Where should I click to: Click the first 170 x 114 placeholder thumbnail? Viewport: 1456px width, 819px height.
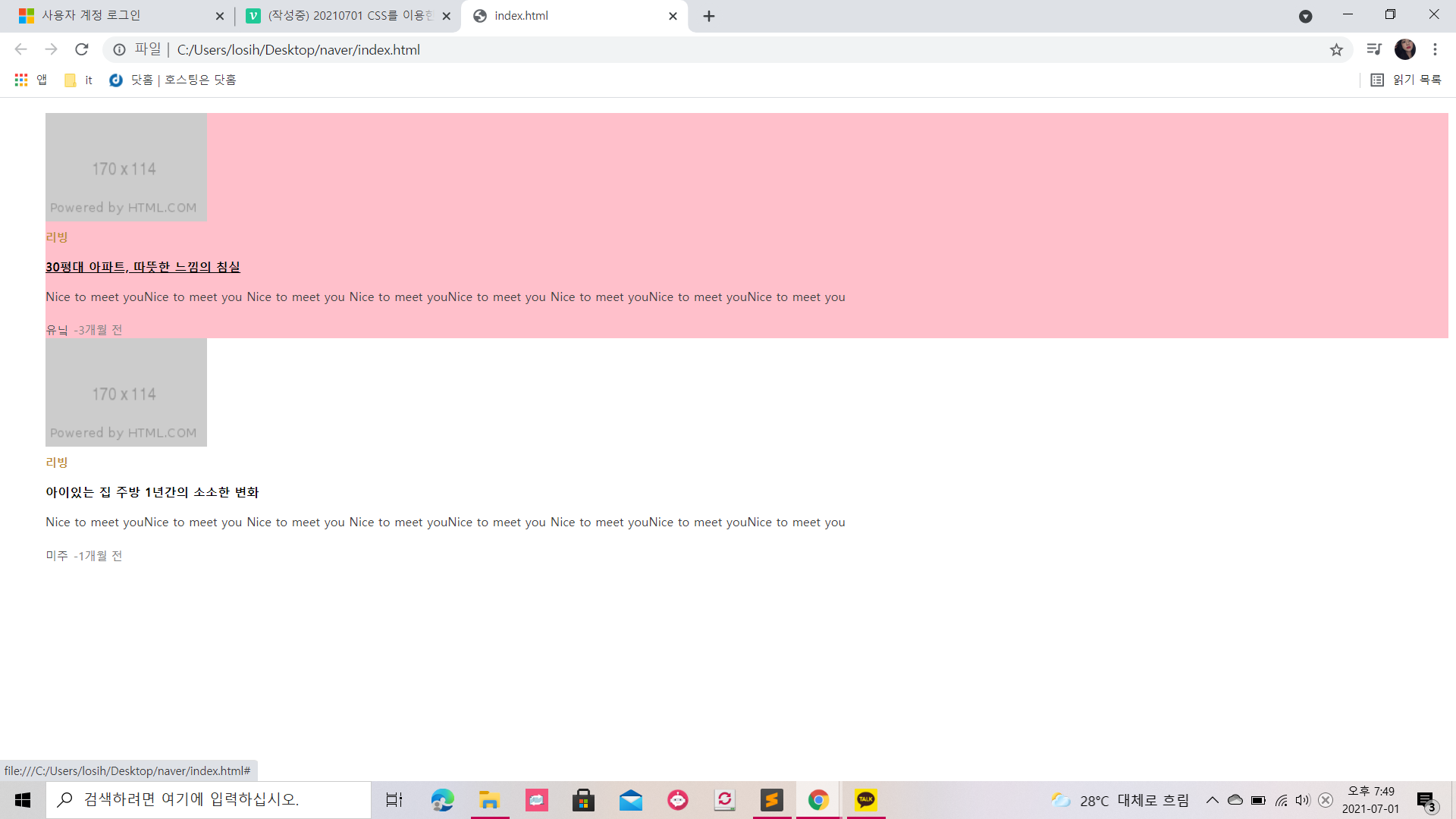pyautogui.click(x=126, y=168)
